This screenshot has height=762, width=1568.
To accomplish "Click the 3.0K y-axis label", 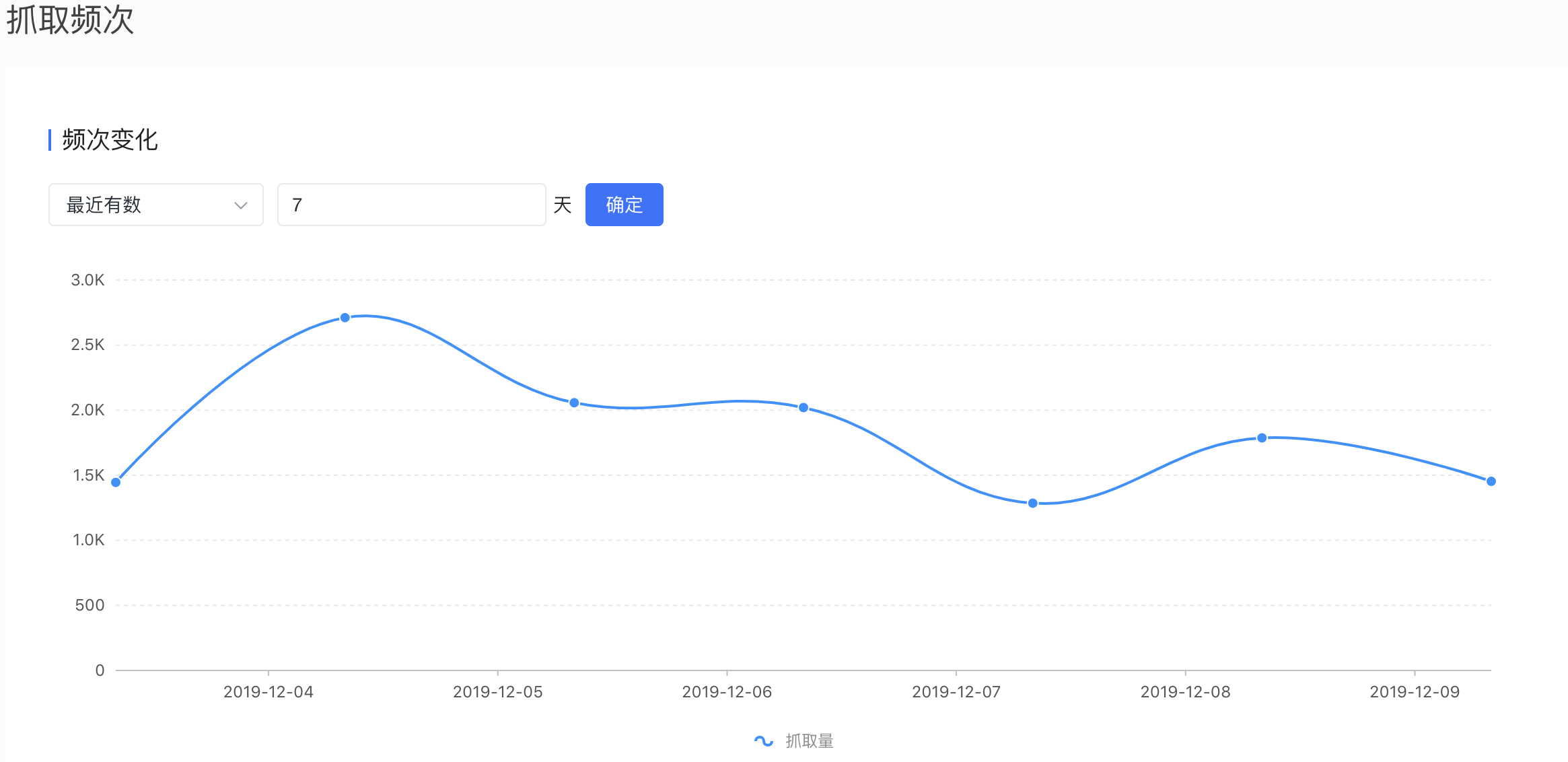I will tap(87, 280).
